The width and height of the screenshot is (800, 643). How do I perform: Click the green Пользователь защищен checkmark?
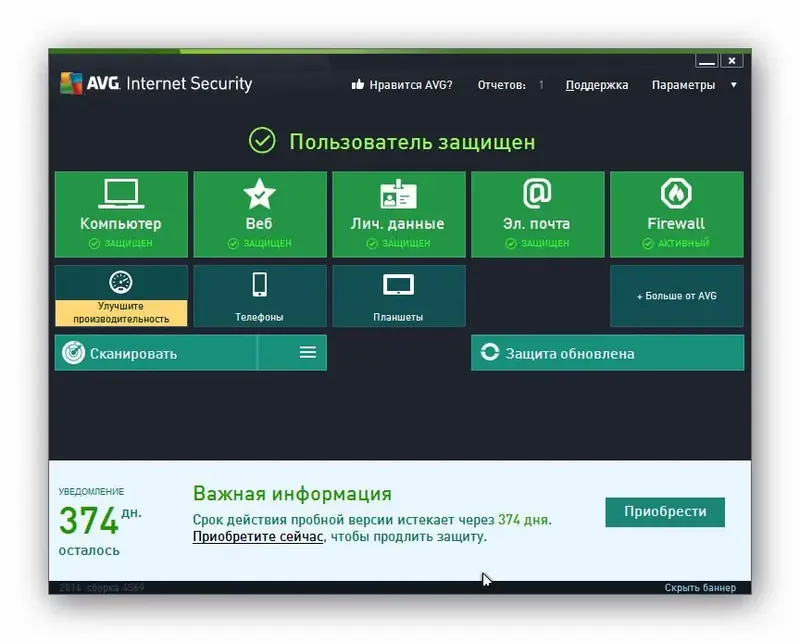pyautogui.click(x=262, y=141)
